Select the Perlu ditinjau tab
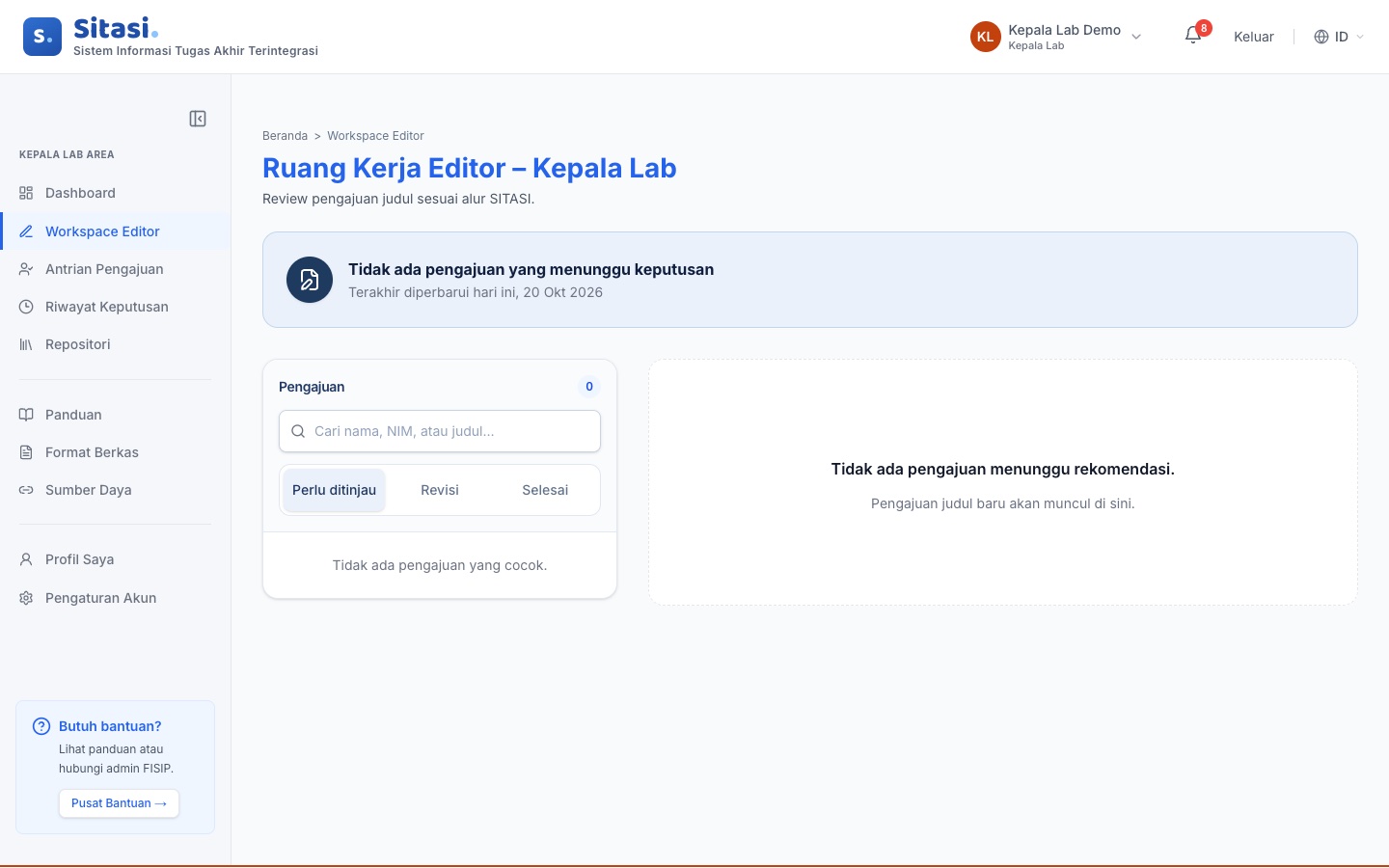This screenshot has width=1389, height=868. [x=334, y=490]
